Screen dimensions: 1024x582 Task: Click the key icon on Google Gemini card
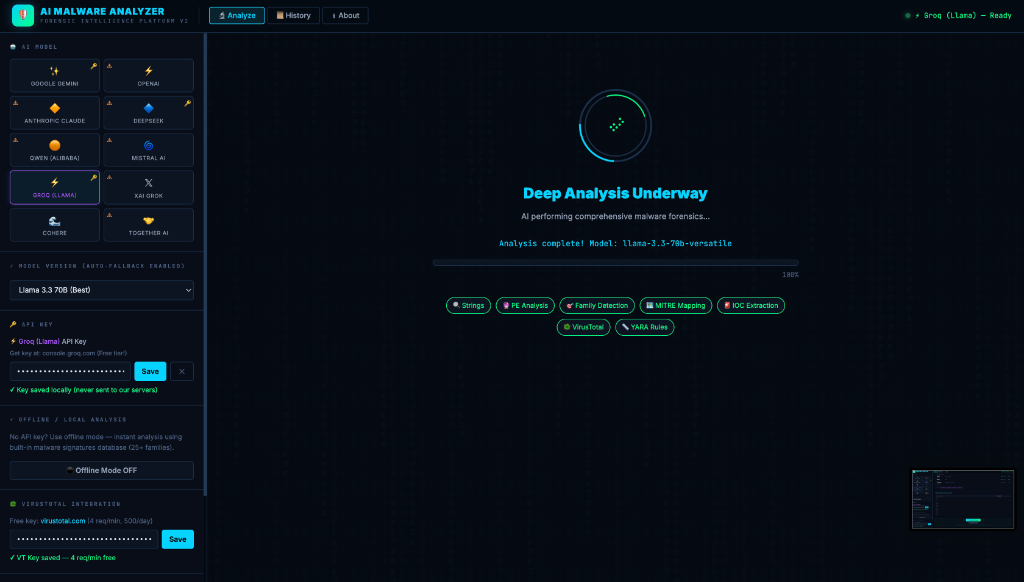point(93,66)
